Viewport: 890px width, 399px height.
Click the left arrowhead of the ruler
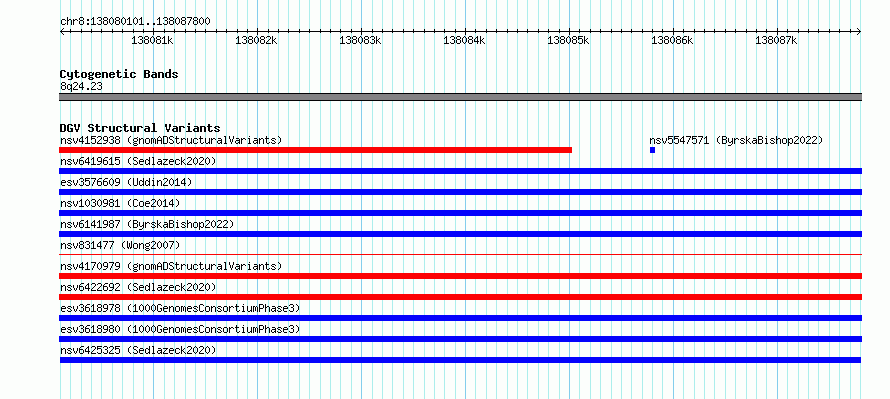(62, 32)
